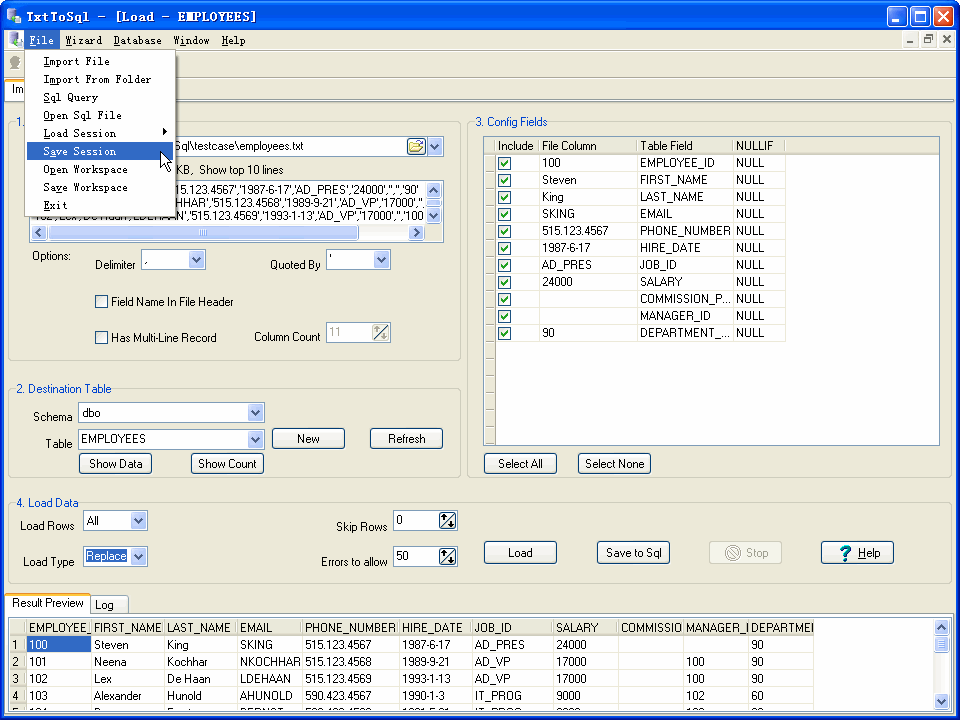
Task: Click the Save to Sql button
Action: click(x=634, y=553)
